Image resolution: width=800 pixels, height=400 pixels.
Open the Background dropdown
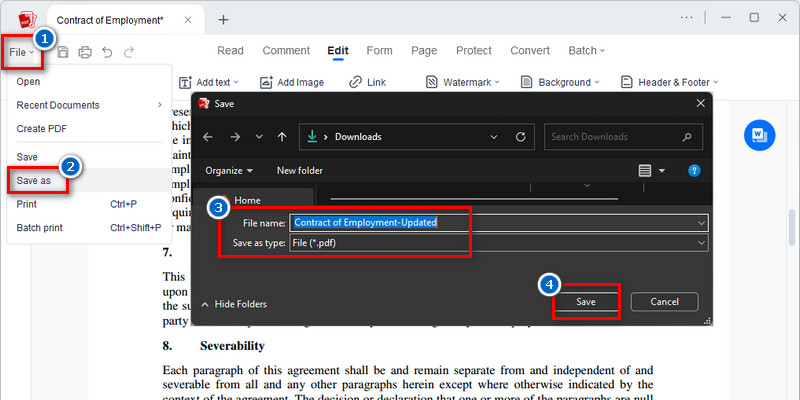(560, 82)
